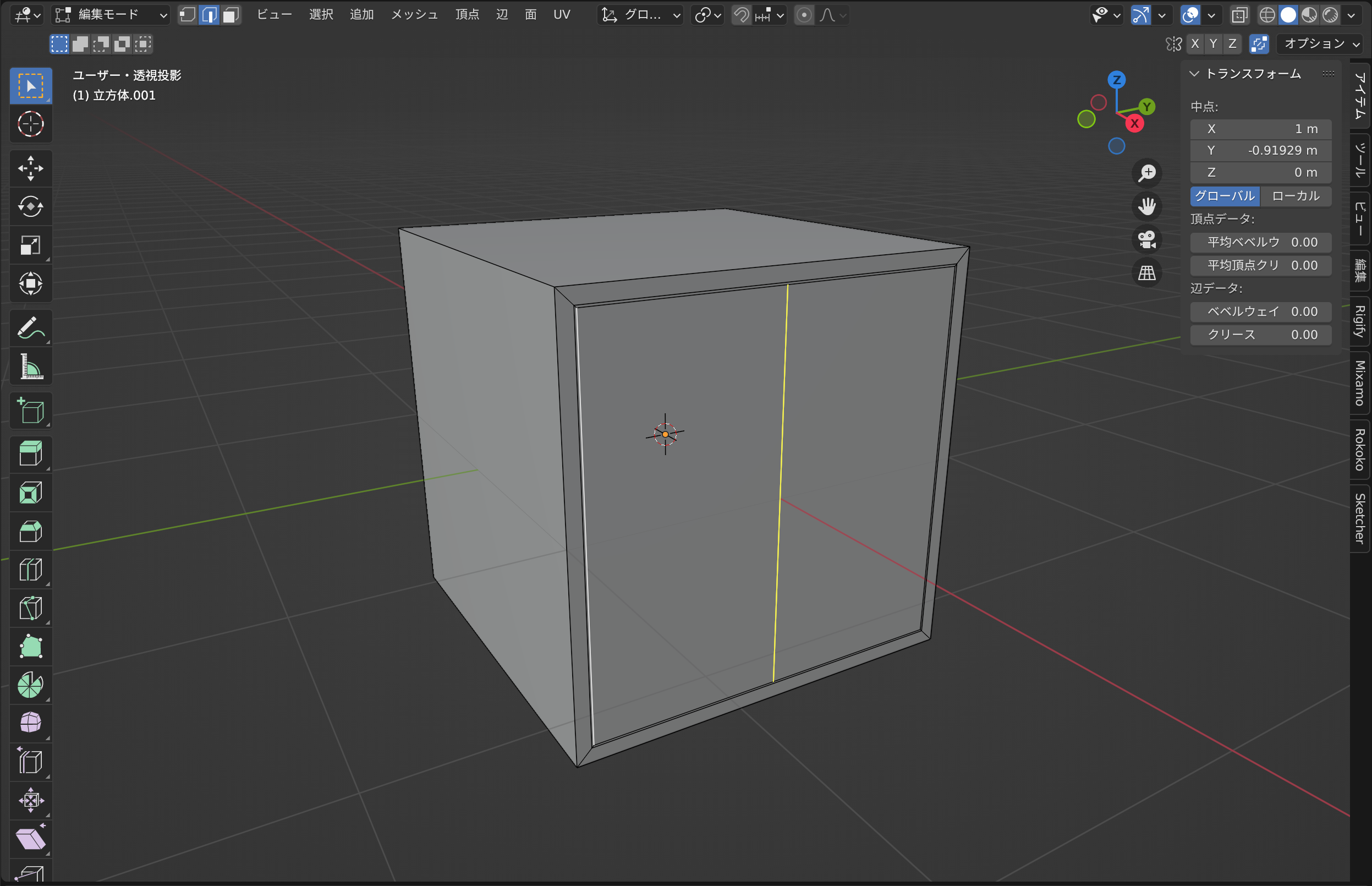Click the pan view hand icon

[1147, 206]
